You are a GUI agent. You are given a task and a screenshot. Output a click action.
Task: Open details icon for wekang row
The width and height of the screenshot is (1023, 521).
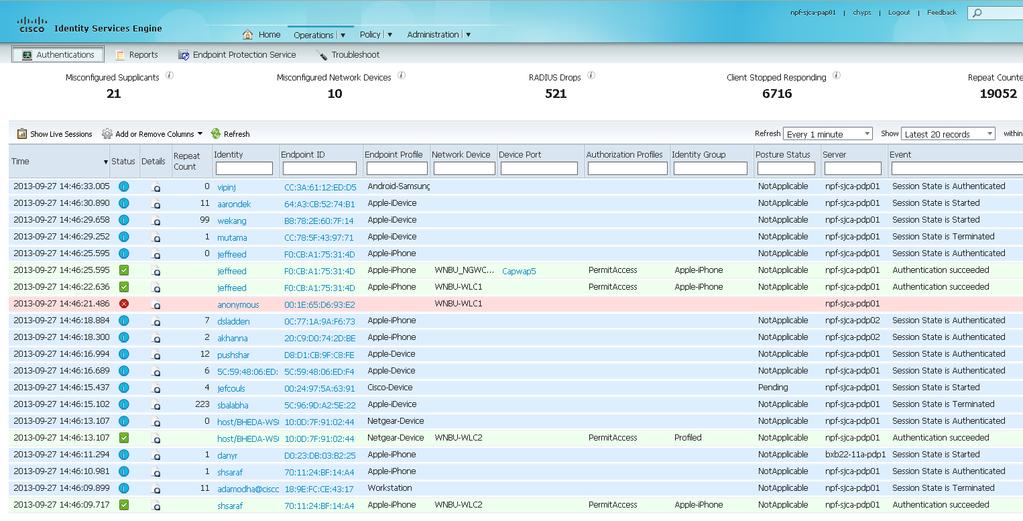point(155,221)
